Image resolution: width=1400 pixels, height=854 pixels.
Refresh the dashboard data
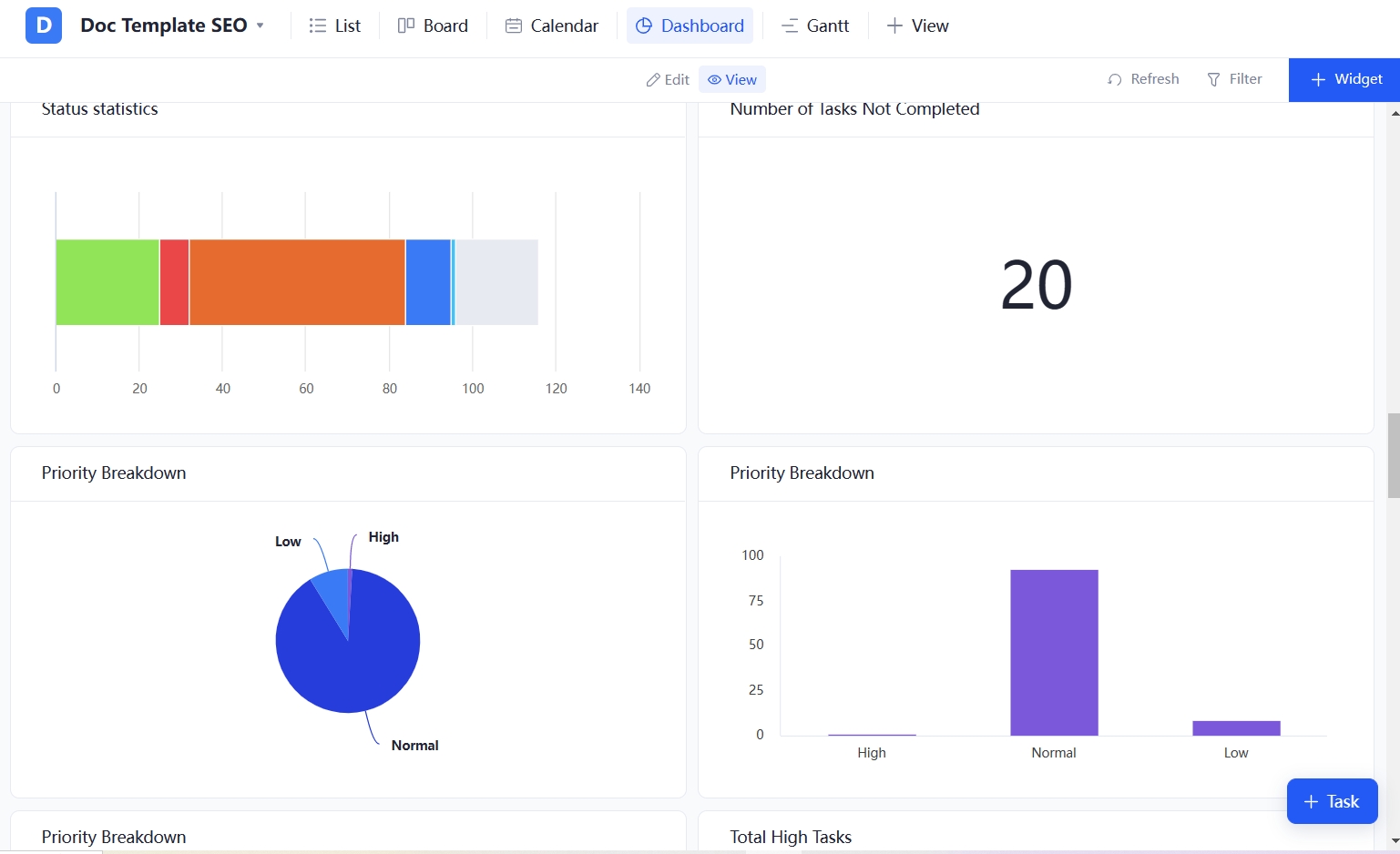1143,79
